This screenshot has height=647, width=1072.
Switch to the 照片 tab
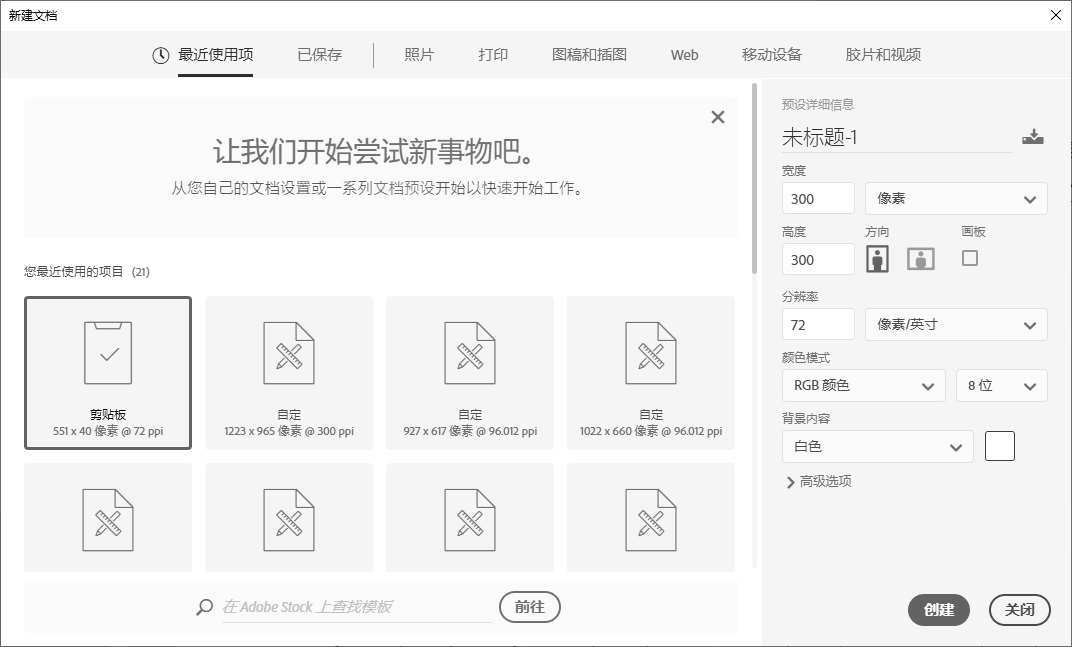click(x=419, y=55)
